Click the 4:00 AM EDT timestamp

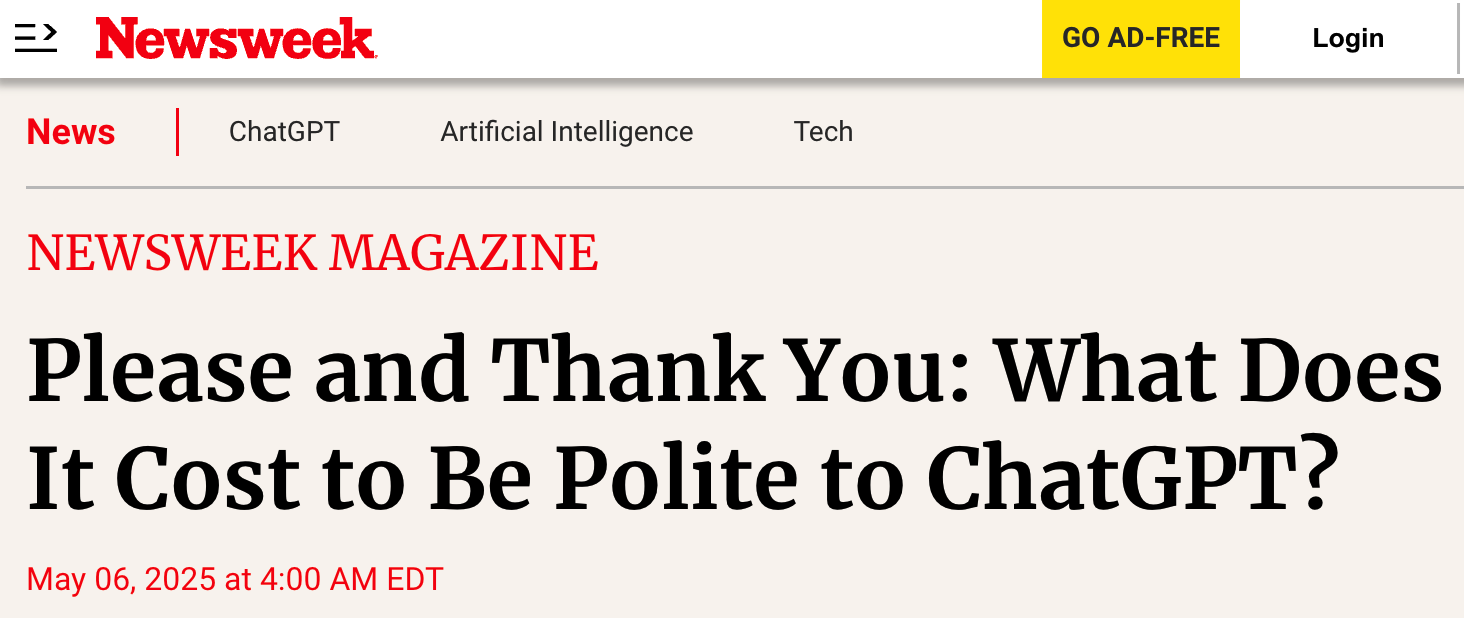click(x=351, y=579)
